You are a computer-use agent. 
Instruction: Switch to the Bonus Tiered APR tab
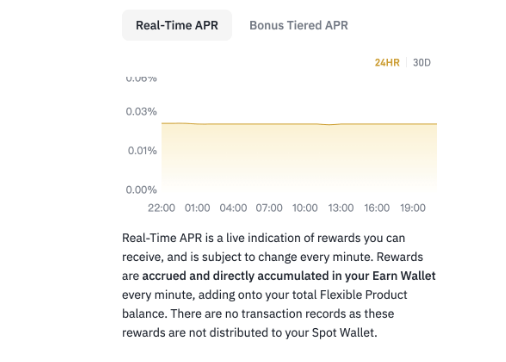(x=299, y=25)
